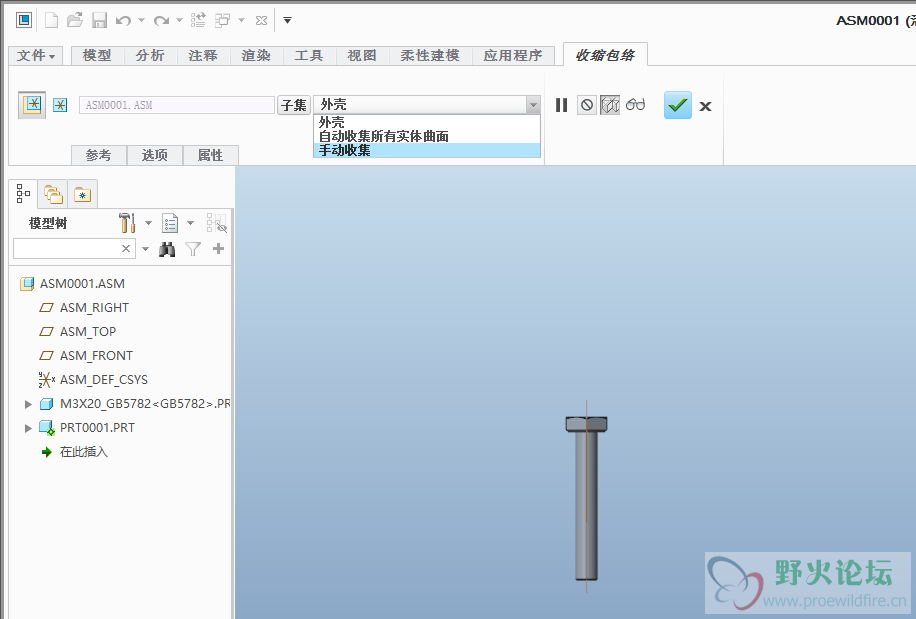The image size is (916, 619).
Task: Click the 子集 button
Action: click(294, 105)
